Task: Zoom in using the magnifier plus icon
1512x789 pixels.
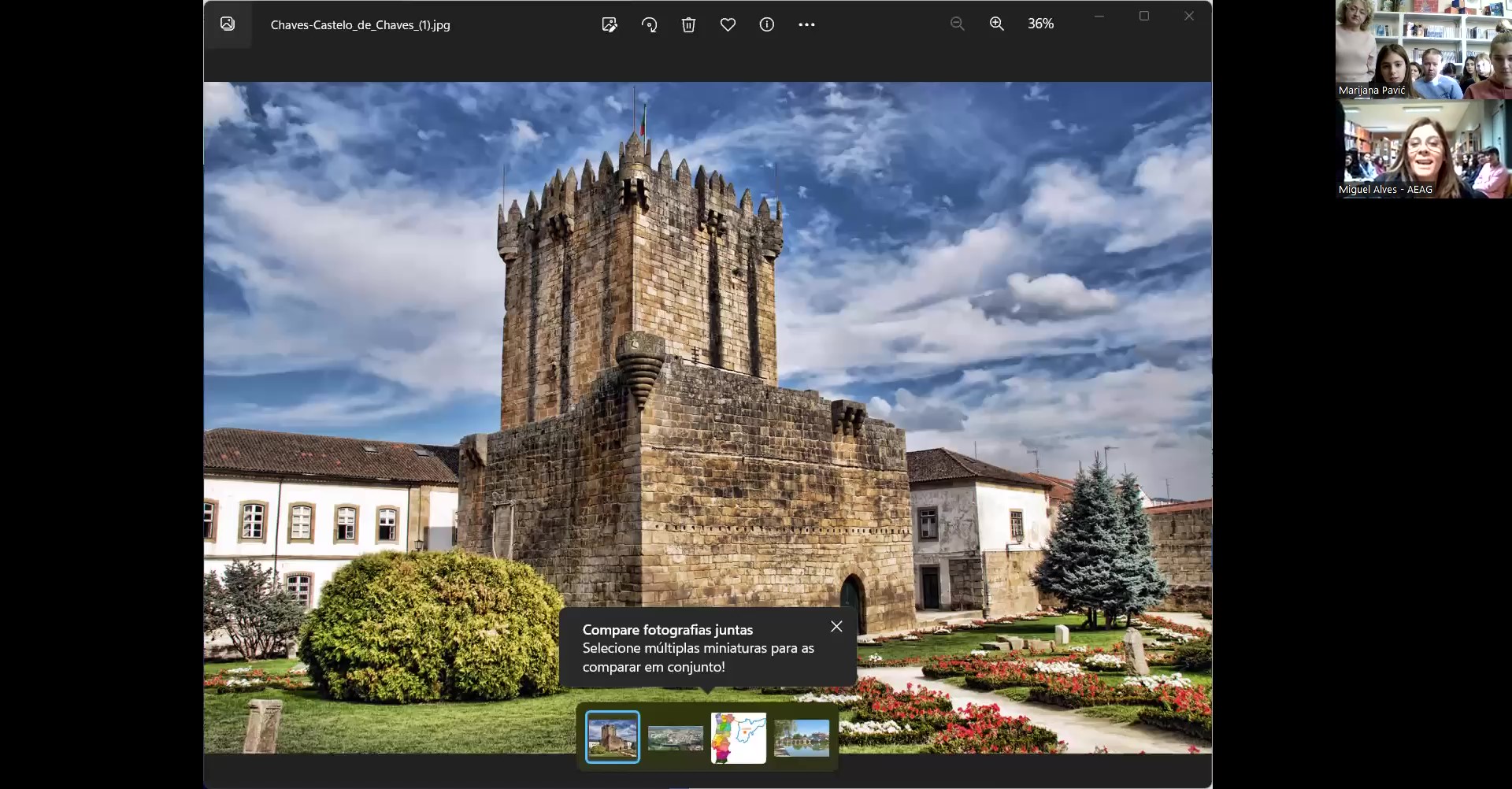Action: 996,24
